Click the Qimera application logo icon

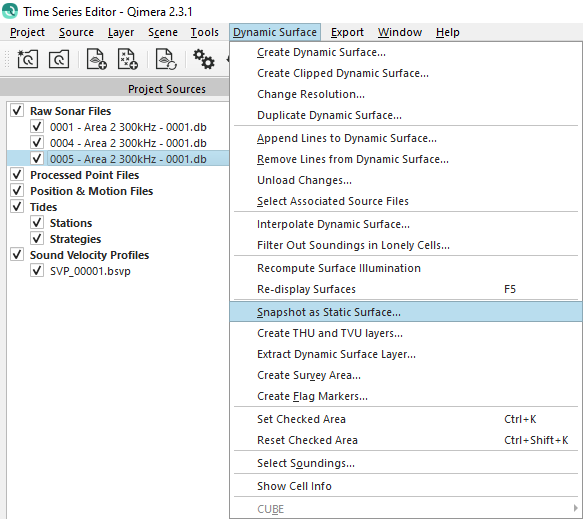tap(10, 11)
